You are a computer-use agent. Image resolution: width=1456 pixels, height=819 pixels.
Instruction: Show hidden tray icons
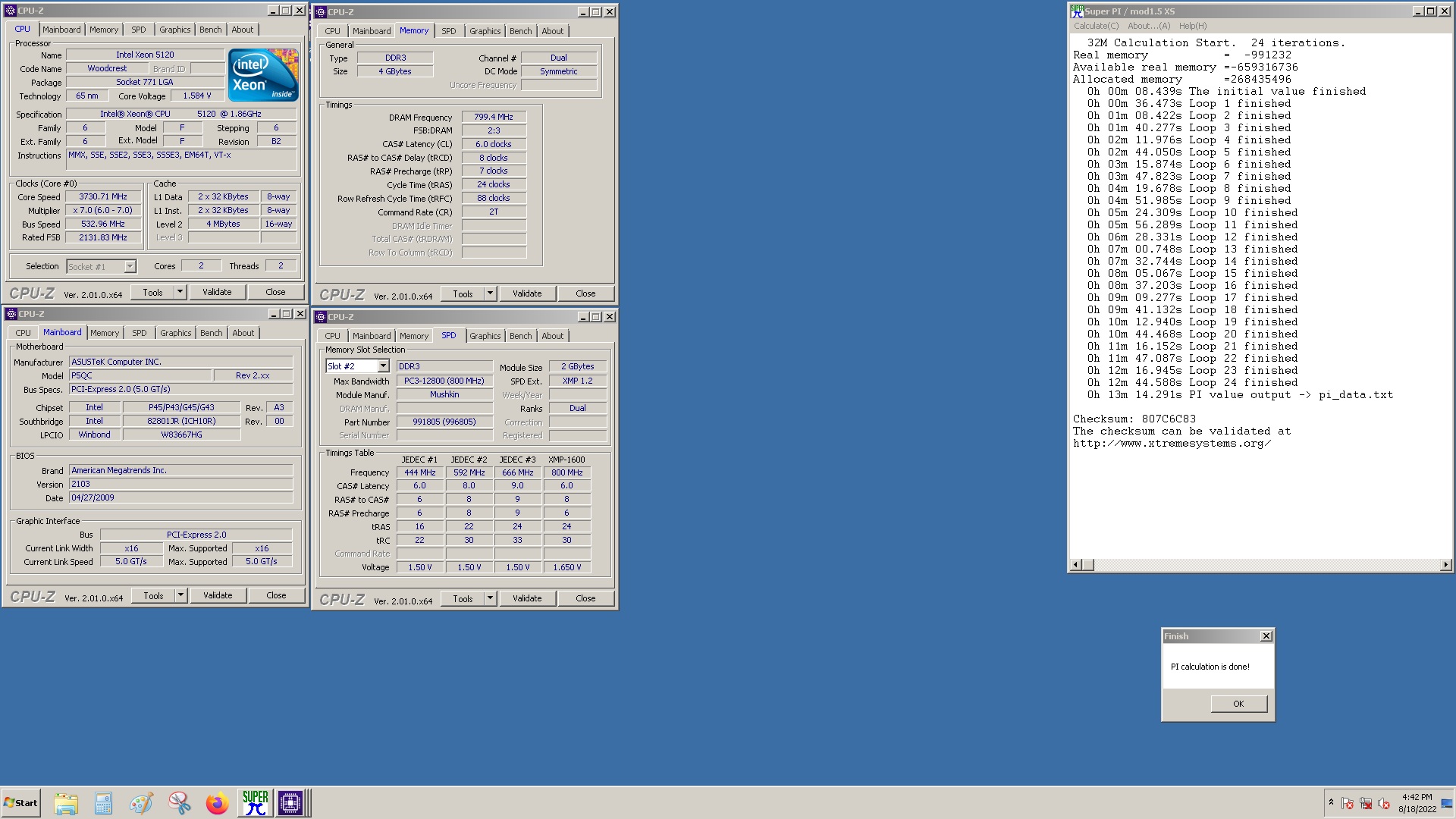(1331, 803)
